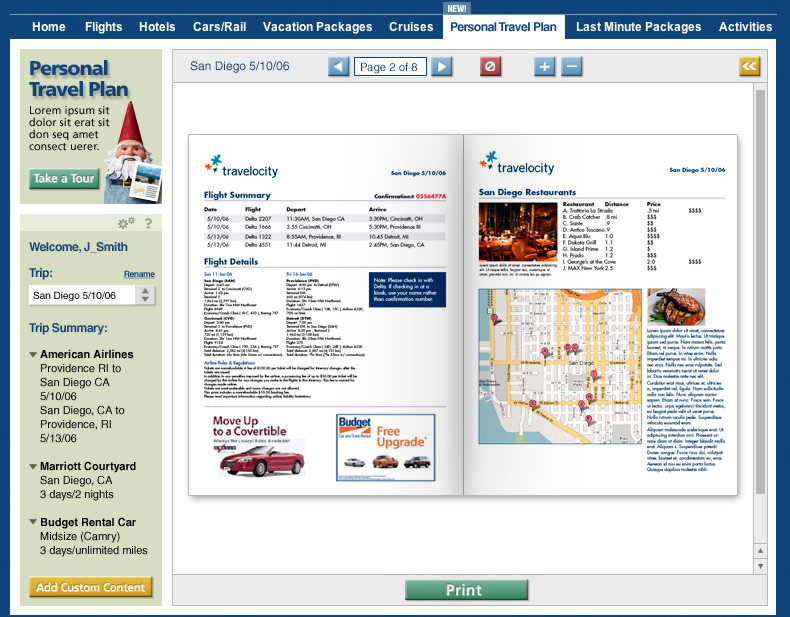Open help question mark icon
This screenshot has width=790, height=617.
tap(148, 223)
